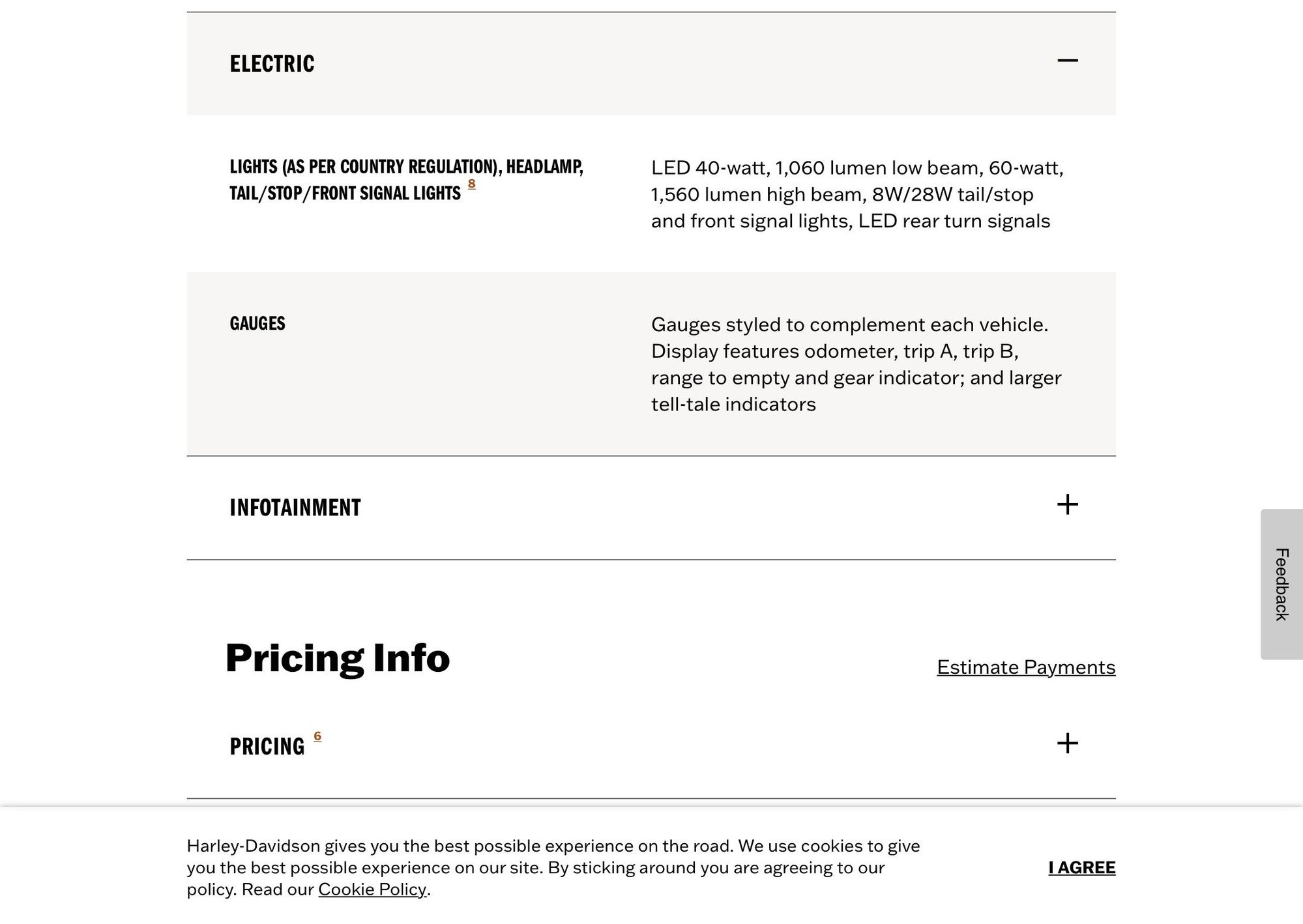Accept cookies with I AGREE button
1303x924 pixels.
1081,867
